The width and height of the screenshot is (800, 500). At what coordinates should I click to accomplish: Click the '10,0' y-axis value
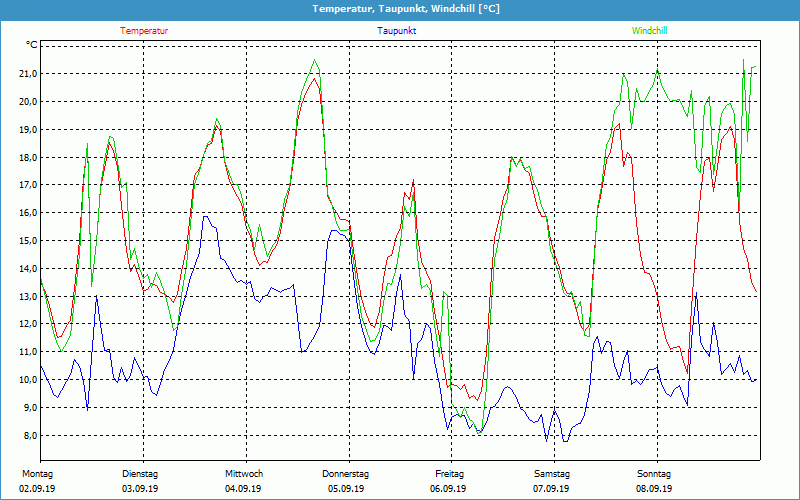point(28,380)
